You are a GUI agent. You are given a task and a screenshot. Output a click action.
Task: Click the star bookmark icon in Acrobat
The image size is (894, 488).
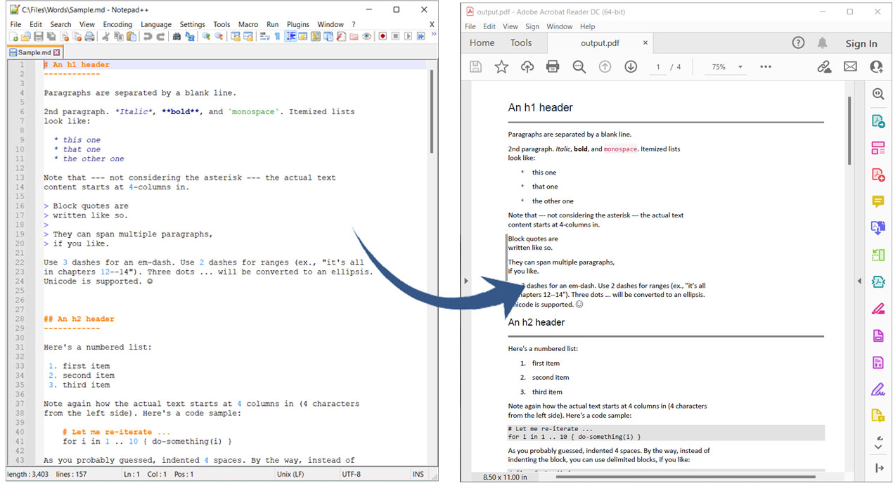[501, 67]
